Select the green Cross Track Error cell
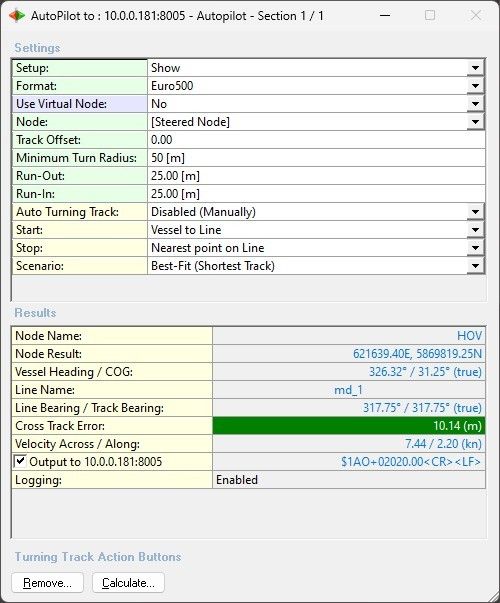Image resolution: width=500 pixels, height=603 pixels. click(349, 426)
